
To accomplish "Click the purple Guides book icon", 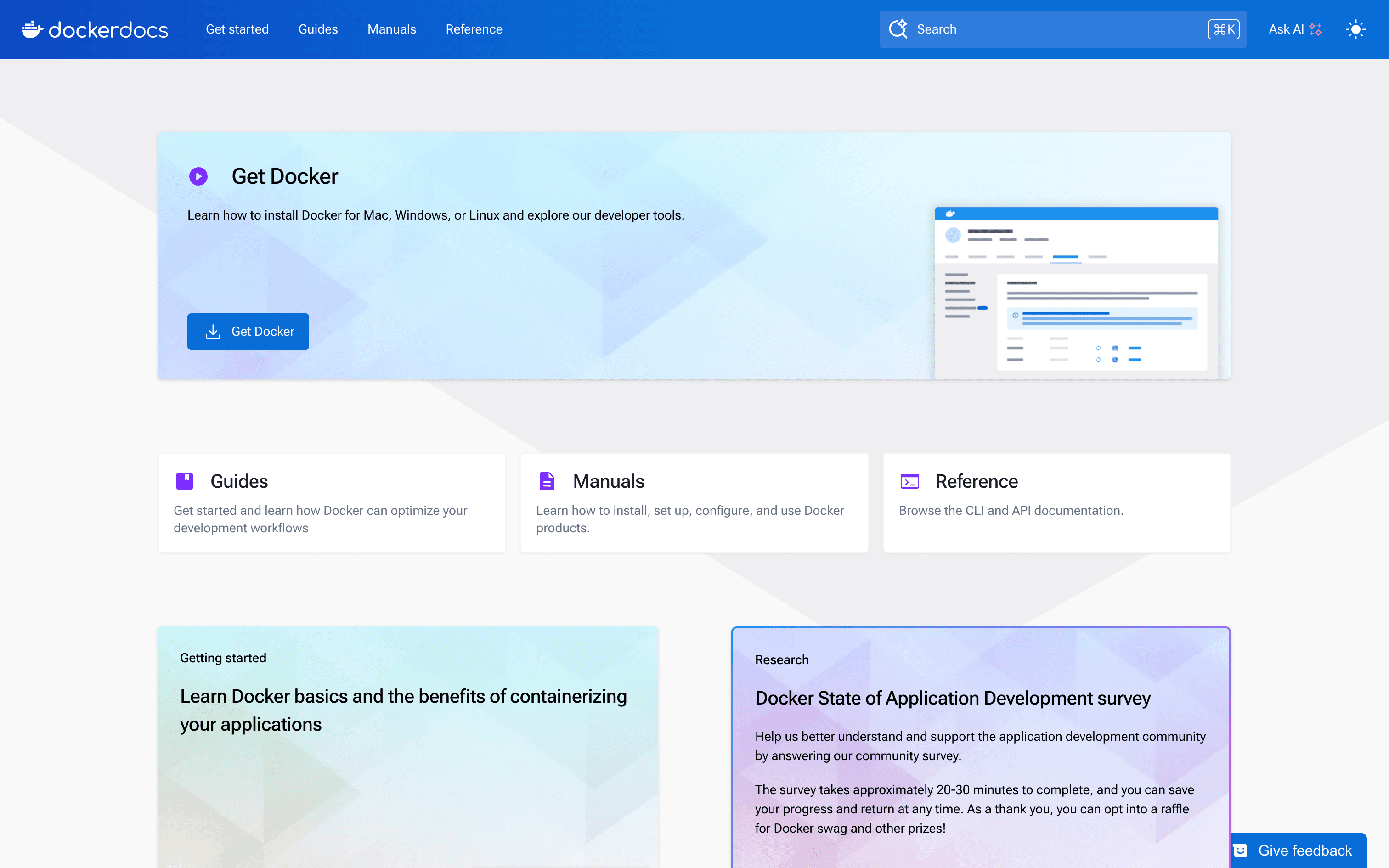I will (x=184, y=481).
